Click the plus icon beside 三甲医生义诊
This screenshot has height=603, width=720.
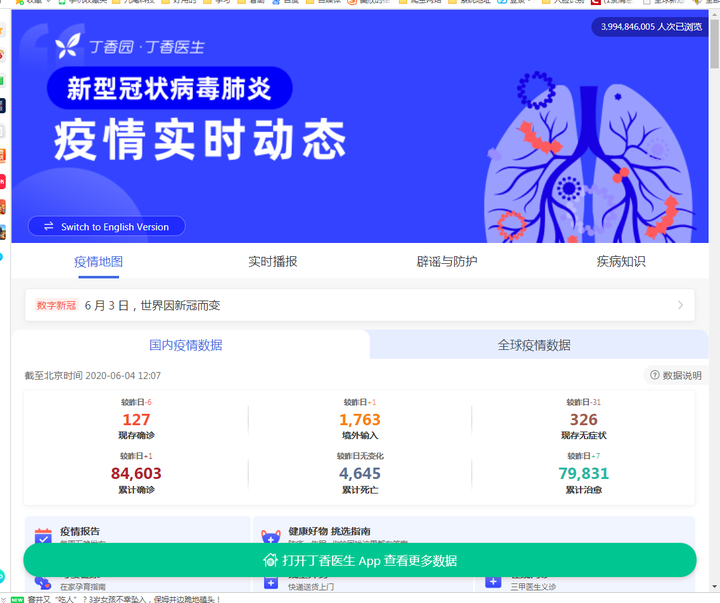click(x=493, y=582)
